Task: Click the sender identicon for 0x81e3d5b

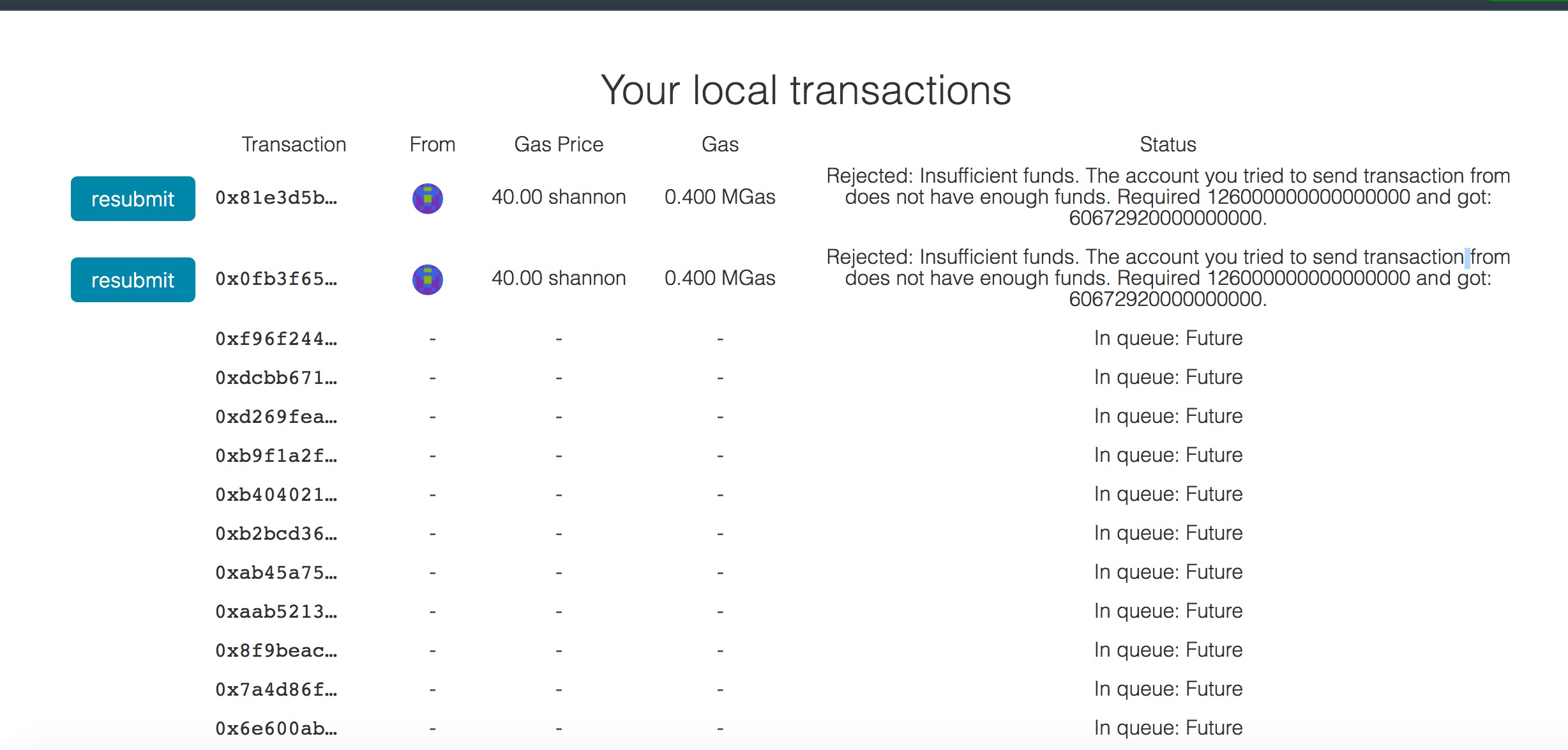Action: tap(428, 198)
